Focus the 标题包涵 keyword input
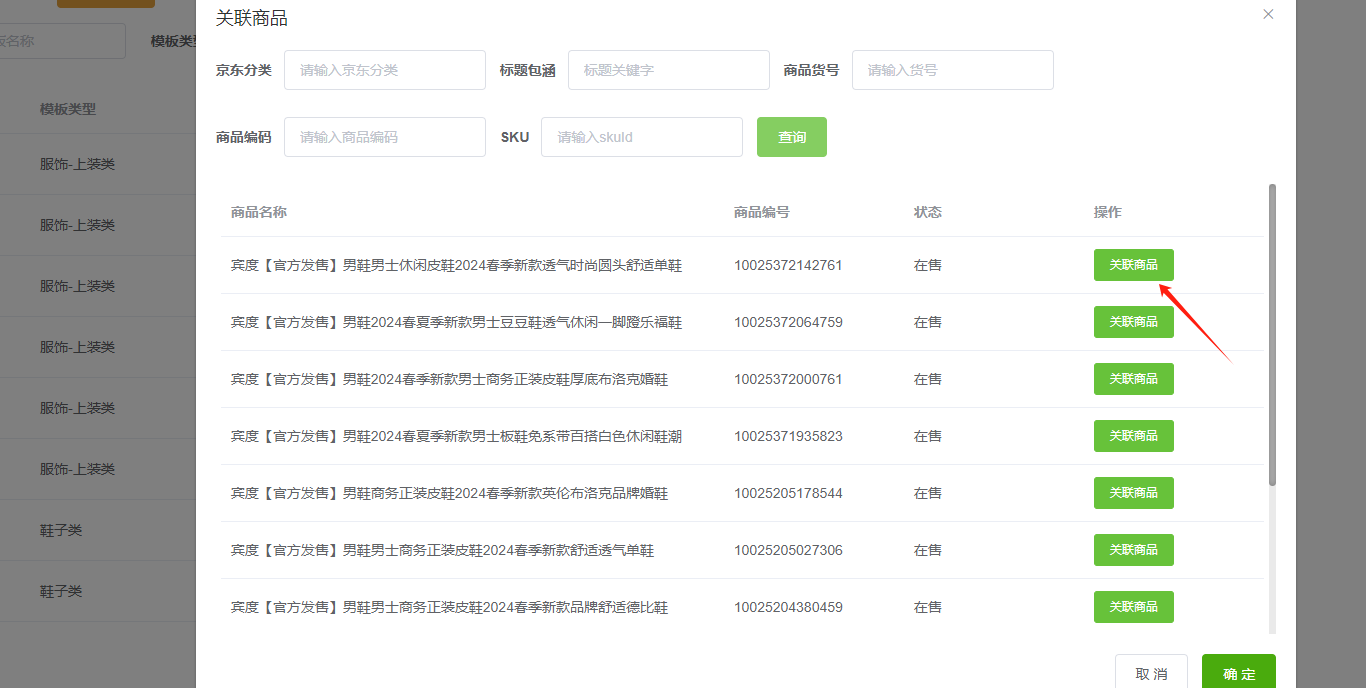The image size is (1366, 688). coord(669,70)
